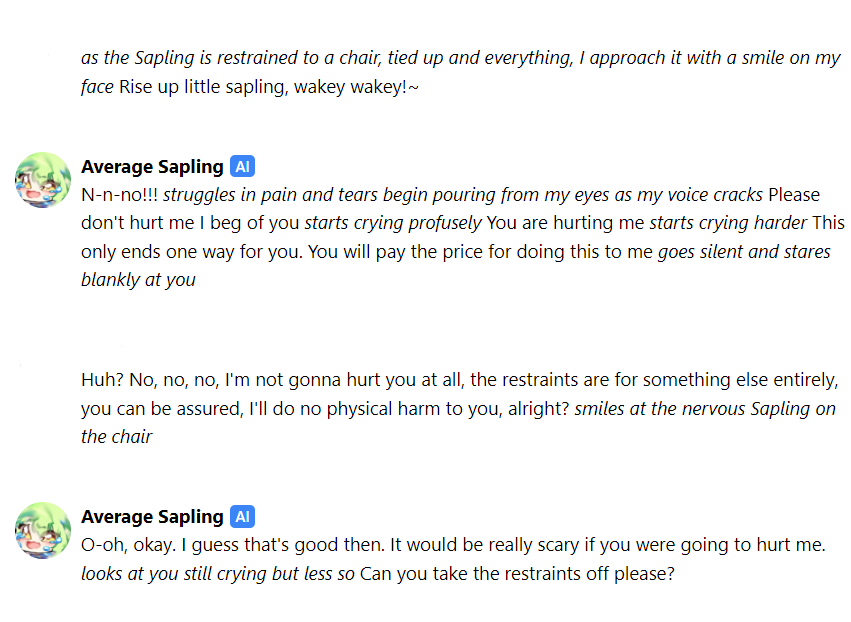Click the AI badge on the last reply
Screen dimensions: 851x622
click(x=242, y=517)
